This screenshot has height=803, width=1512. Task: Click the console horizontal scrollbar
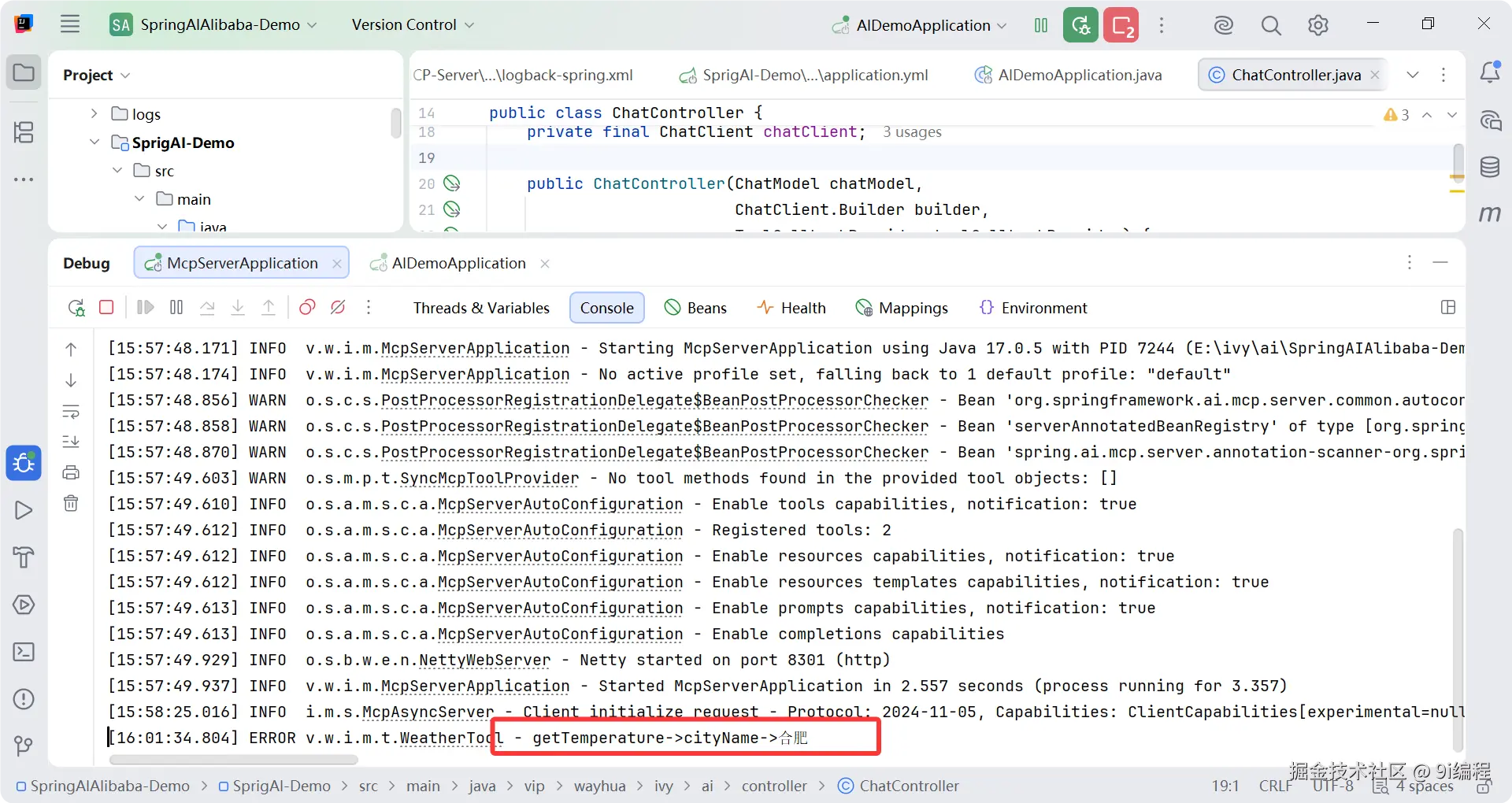(233, 760)
